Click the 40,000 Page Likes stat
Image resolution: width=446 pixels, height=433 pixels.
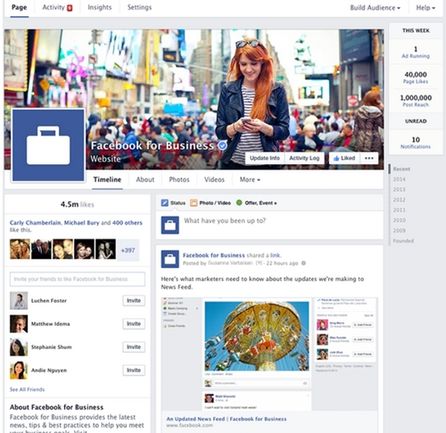[x=416, y=77]
